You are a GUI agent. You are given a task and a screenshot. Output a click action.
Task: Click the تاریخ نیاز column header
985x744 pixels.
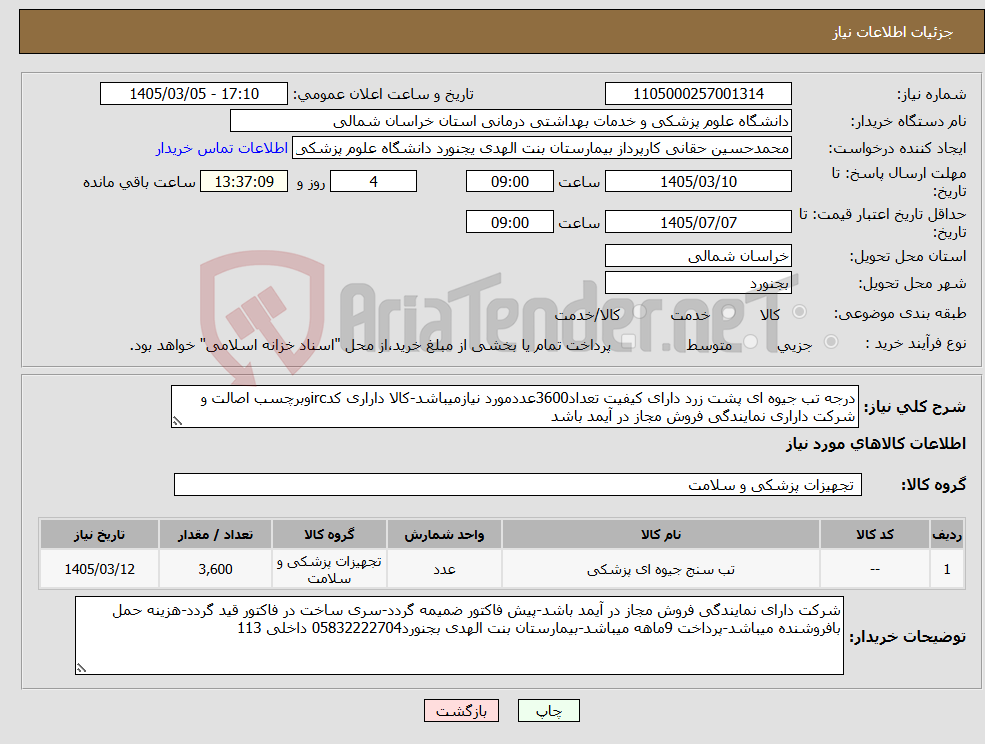[99, 534]
